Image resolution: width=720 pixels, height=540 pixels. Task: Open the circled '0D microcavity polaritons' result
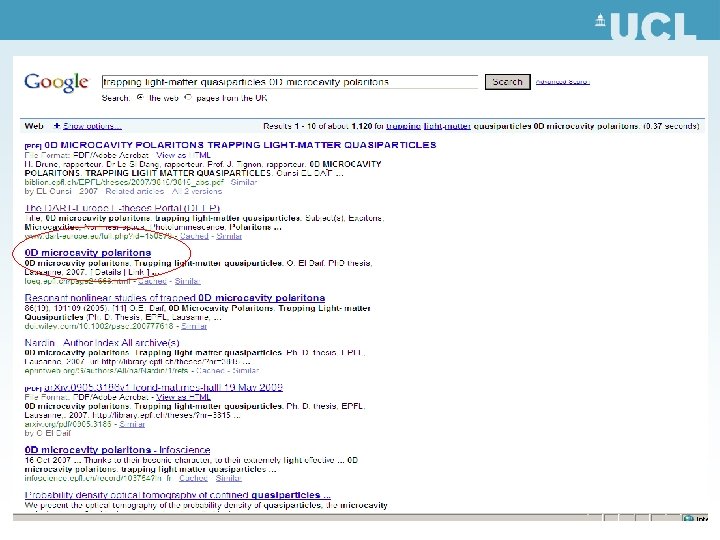[x=88, y=253]
